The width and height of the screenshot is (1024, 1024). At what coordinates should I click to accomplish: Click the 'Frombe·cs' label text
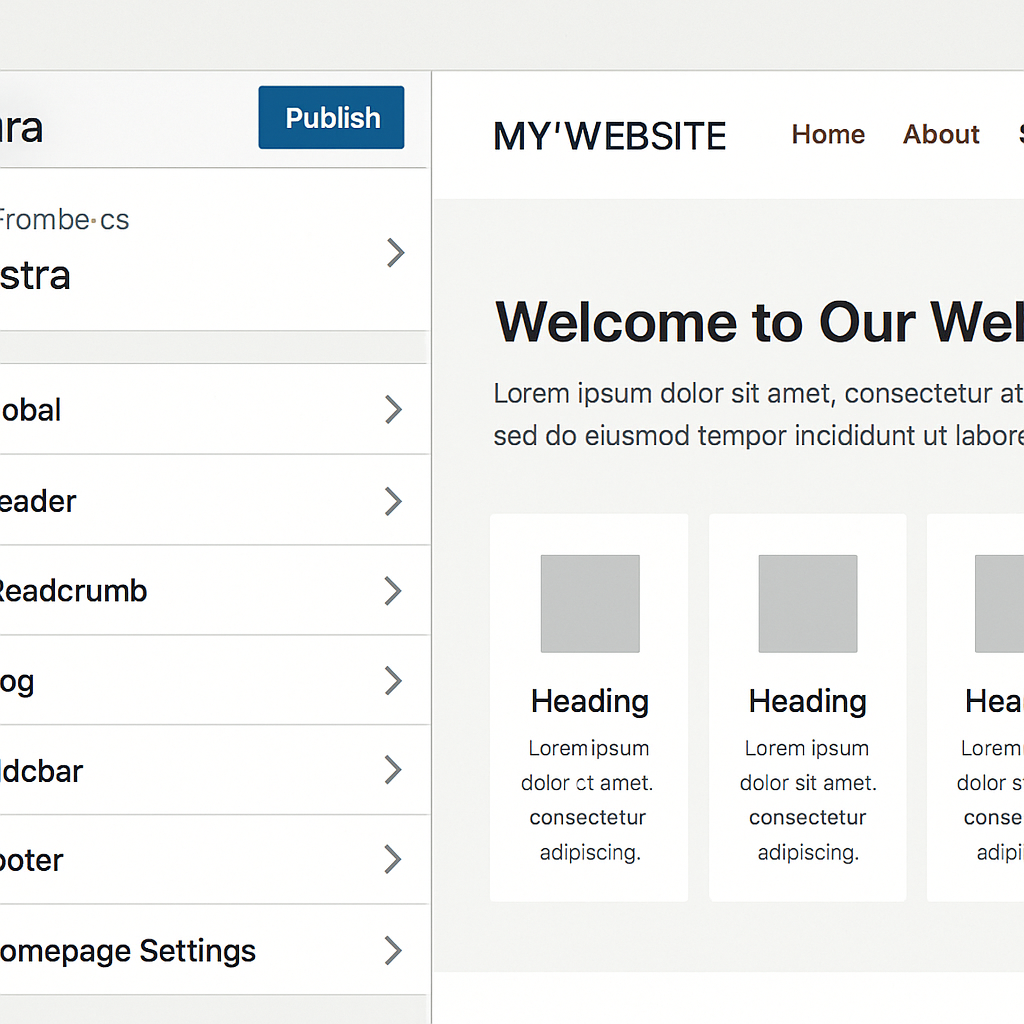pos(64,219)
